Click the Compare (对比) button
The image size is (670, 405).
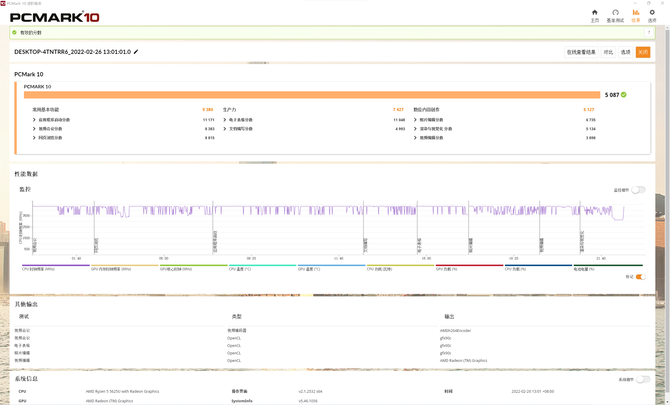(608, 52)
